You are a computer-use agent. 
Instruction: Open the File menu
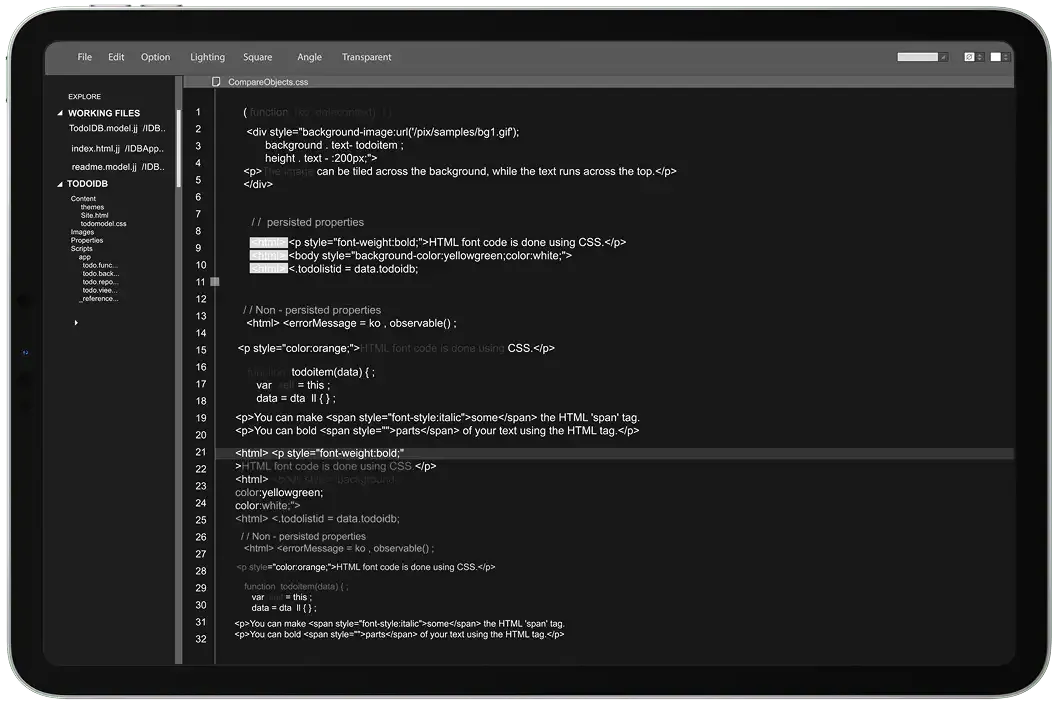85,57
